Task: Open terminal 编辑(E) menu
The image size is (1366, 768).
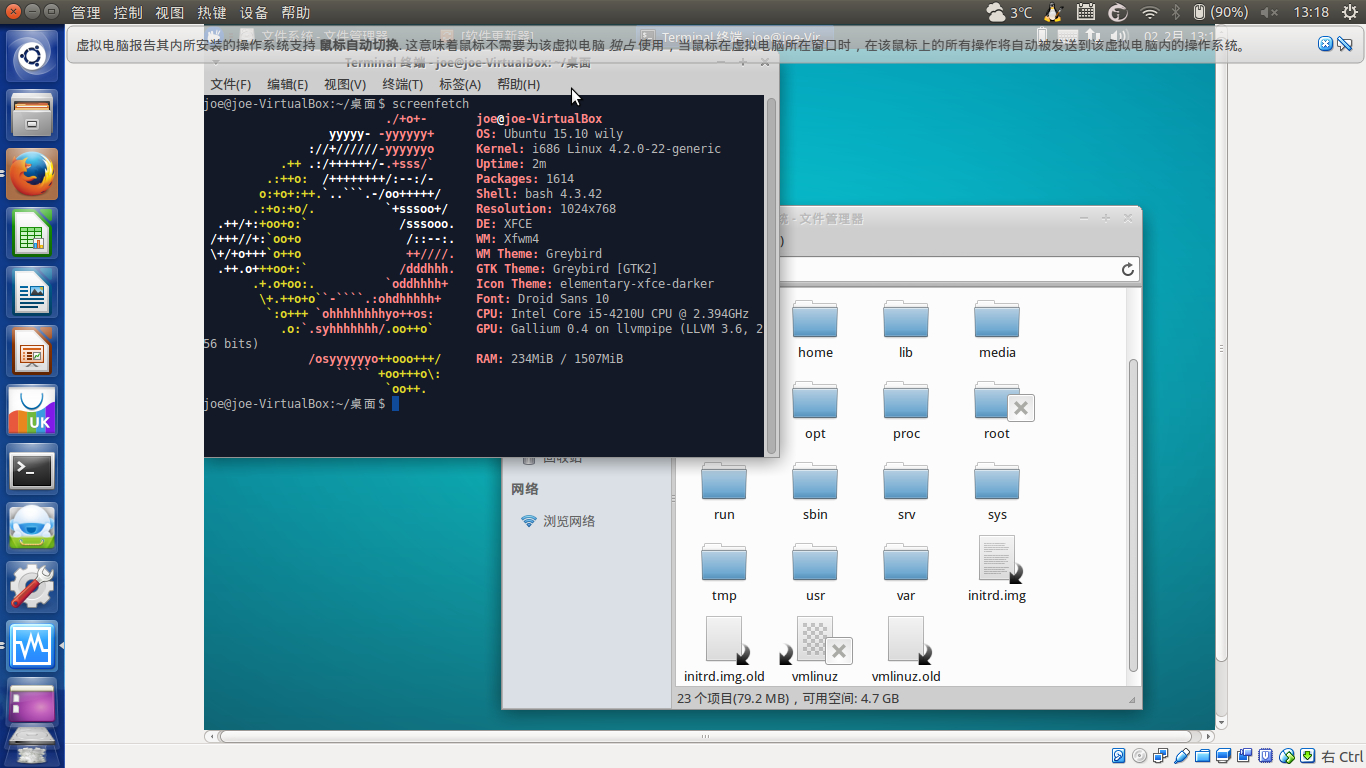Action: pyautogui.click(x=288, y=84)
